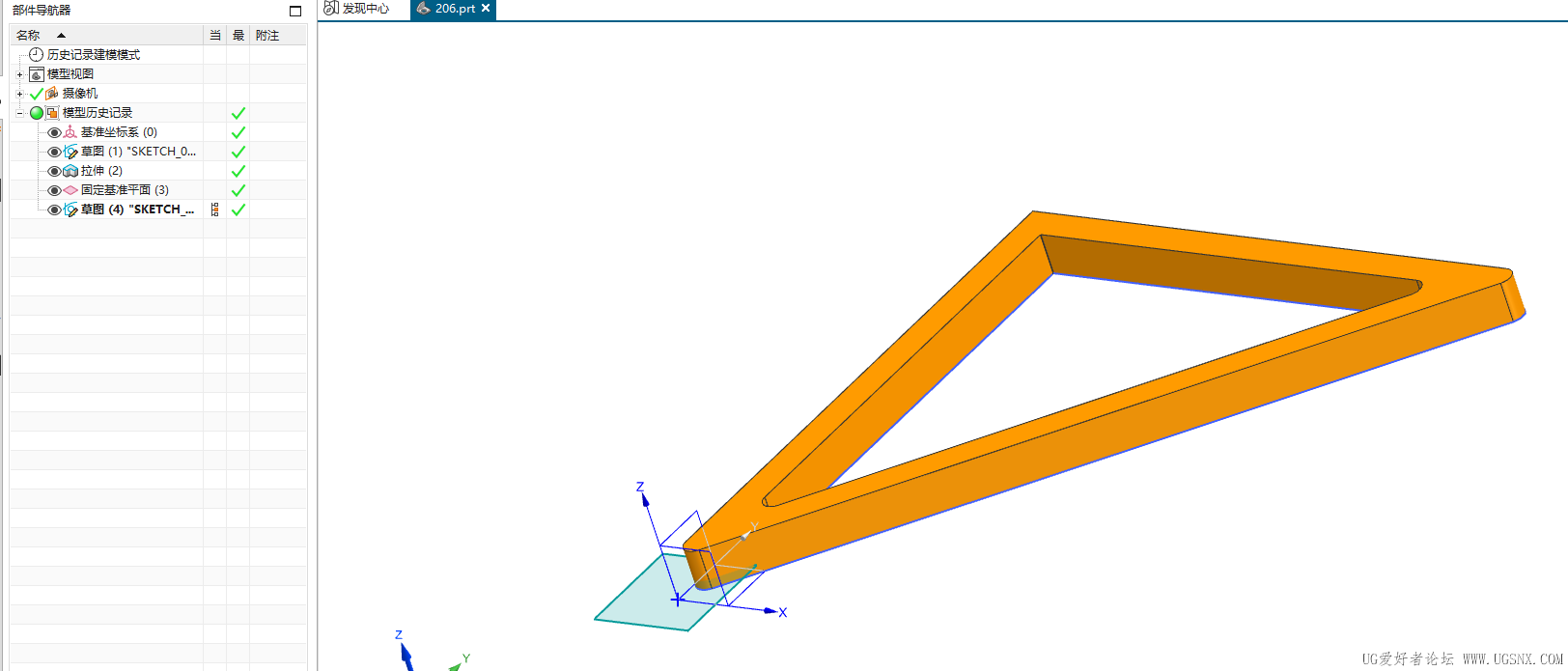
Task: Click the up-to-date checkmark in 基准坐标系 (0) row
Action: pos(238,132)
